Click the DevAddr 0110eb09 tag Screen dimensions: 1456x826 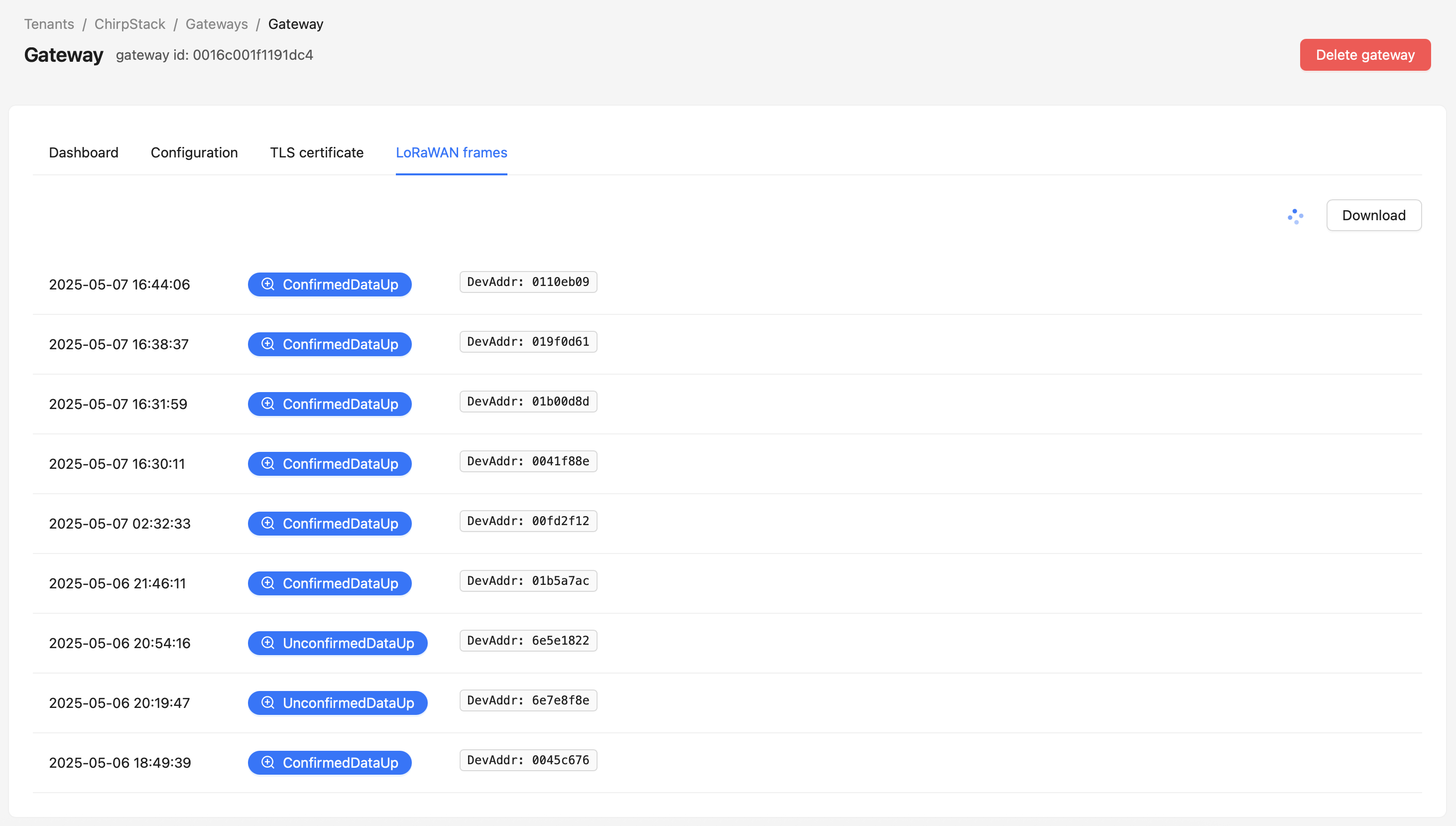point(528,282)
